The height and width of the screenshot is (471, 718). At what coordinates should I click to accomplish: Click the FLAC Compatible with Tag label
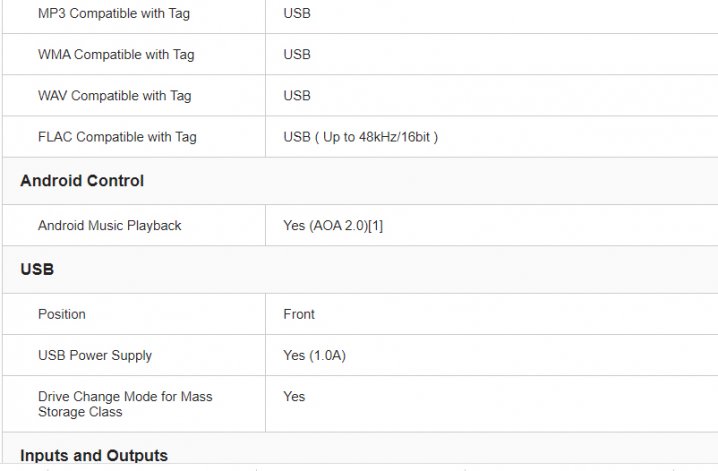click(117, 137)
